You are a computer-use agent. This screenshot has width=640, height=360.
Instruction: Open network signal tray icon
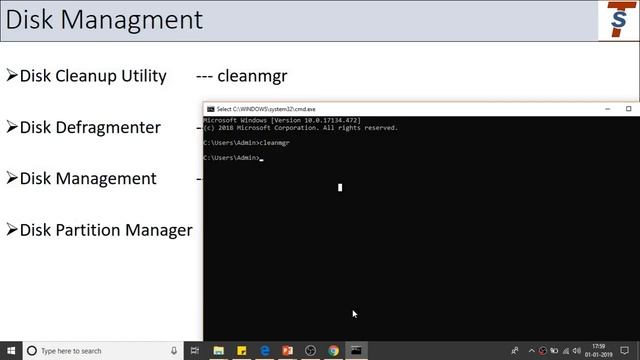point(565,351)
